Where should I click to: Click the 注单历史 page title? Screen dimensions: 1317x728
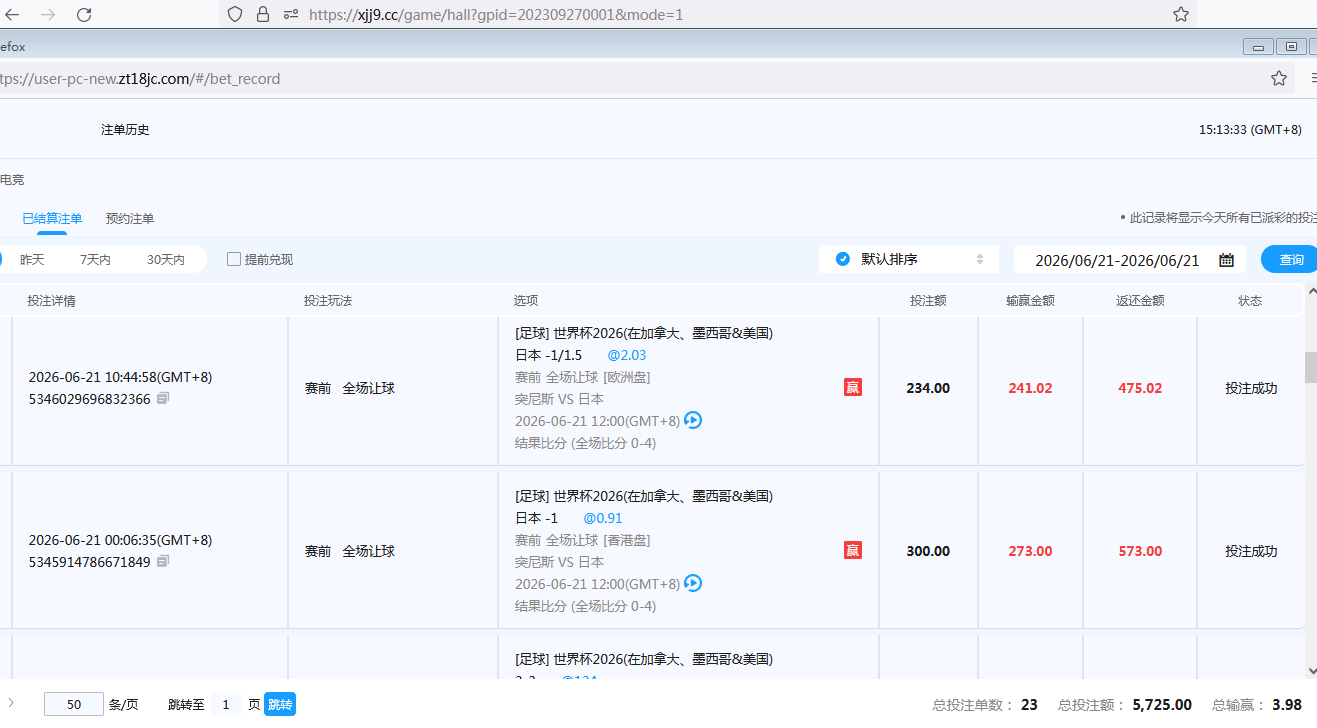tap(125, 130)
